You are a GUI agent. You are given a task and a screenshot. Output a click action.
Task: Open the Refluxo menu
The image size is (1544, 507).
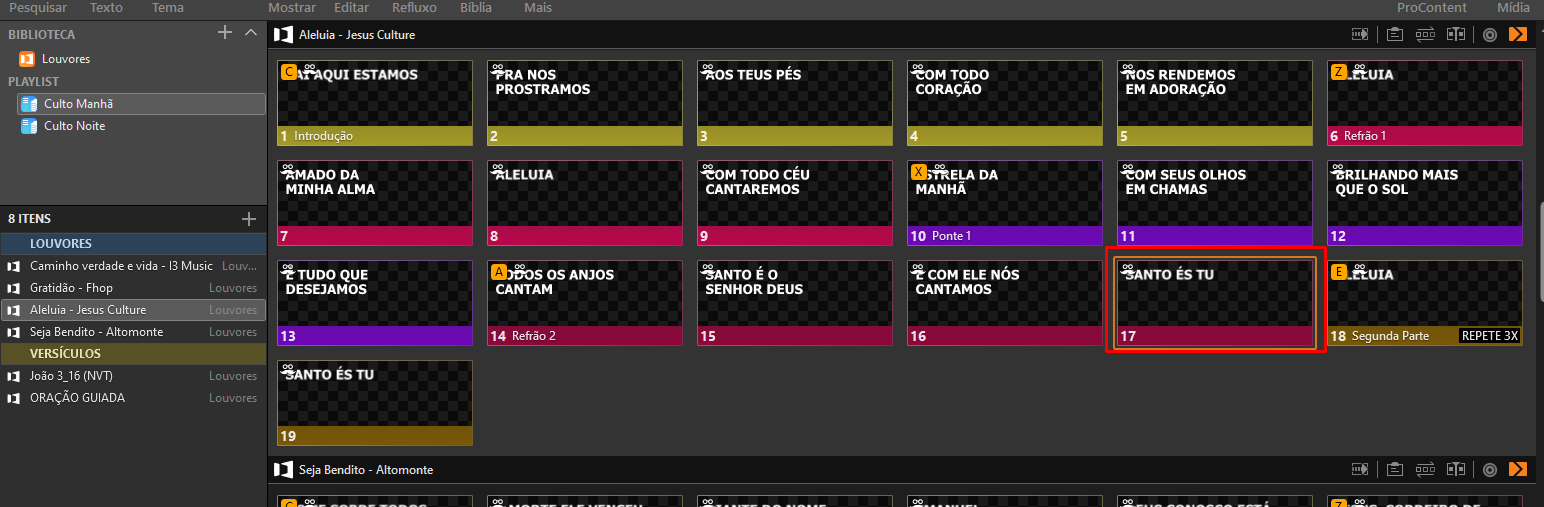point(414,8)
